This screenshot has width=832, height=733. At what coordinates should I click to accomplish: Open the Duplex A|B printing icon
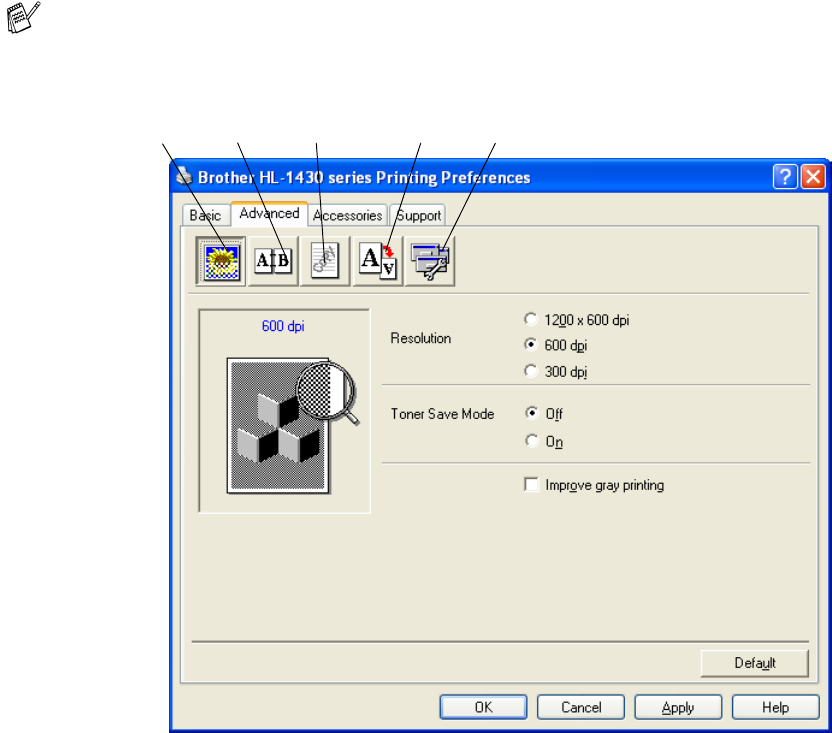(x=273, y=261)
